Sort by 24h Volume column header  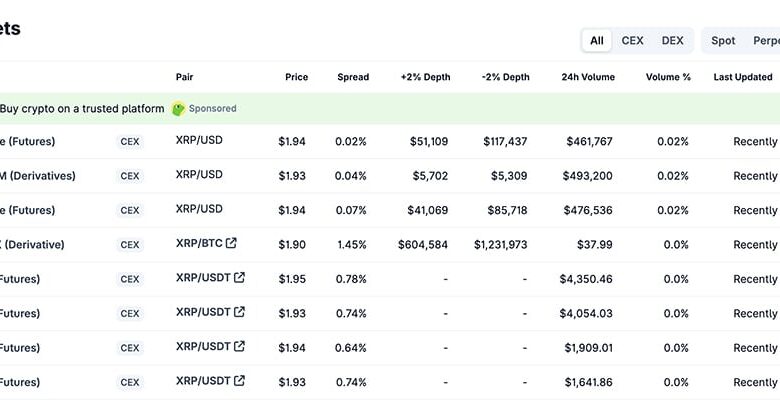click(588, 77)
